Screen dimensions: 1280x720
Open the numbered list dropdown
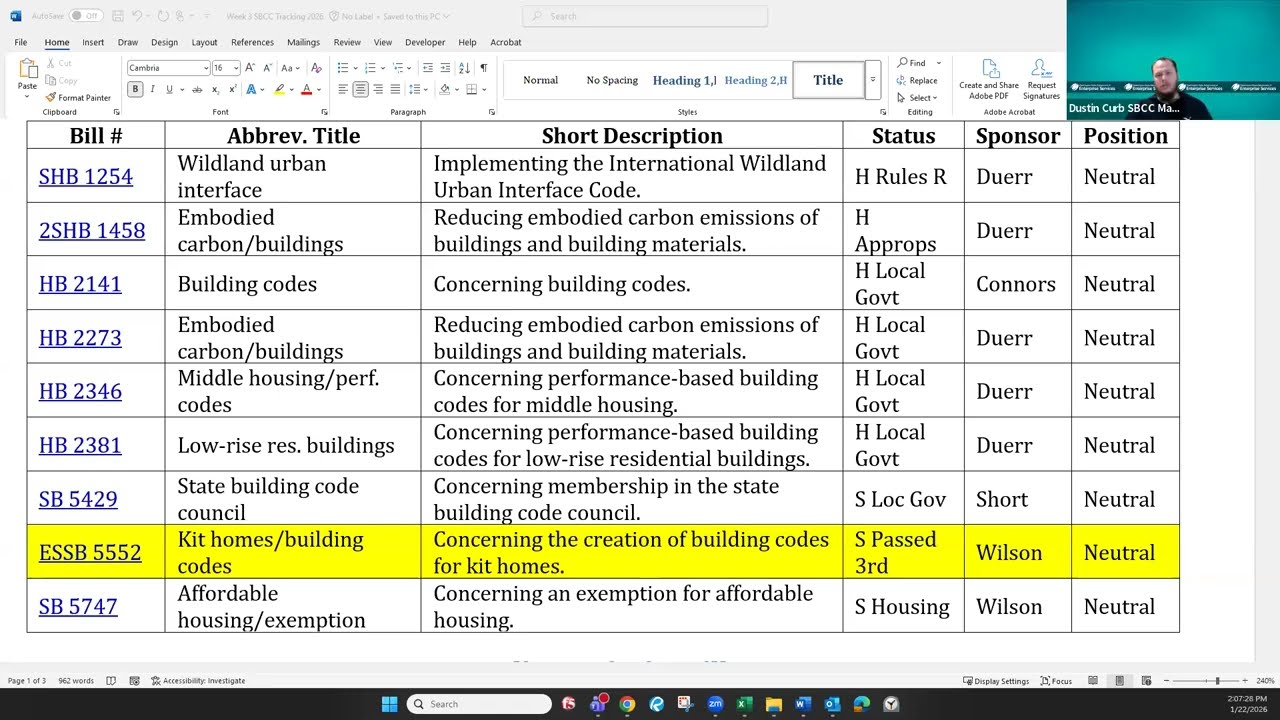click(381, 68)
